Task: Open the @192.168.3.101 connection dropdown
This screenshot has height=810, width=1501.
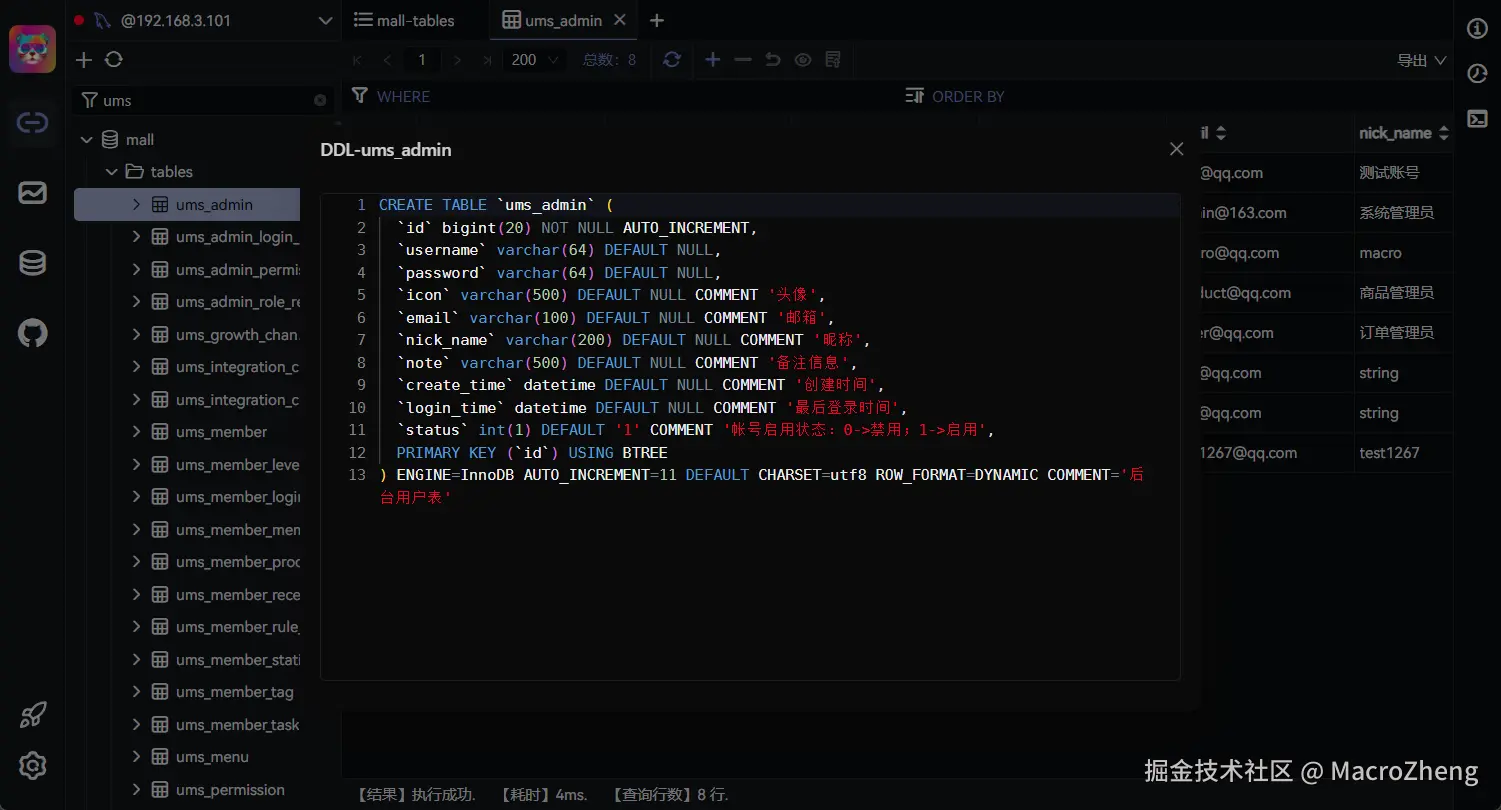Action: [x=324, y=20]
